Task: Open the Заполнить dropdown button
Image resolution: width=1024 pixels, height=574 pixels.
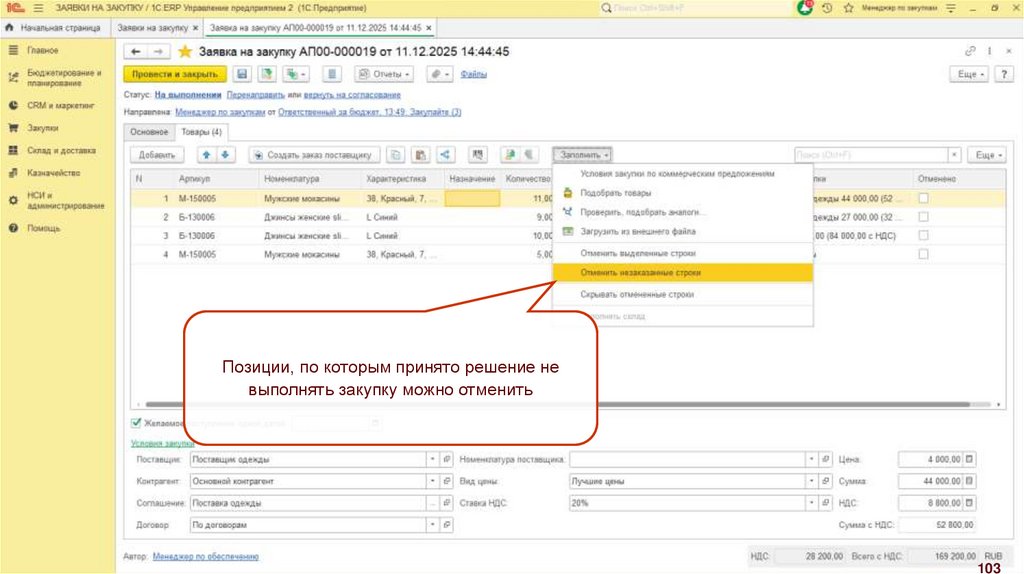Action: tap(583, 155)
